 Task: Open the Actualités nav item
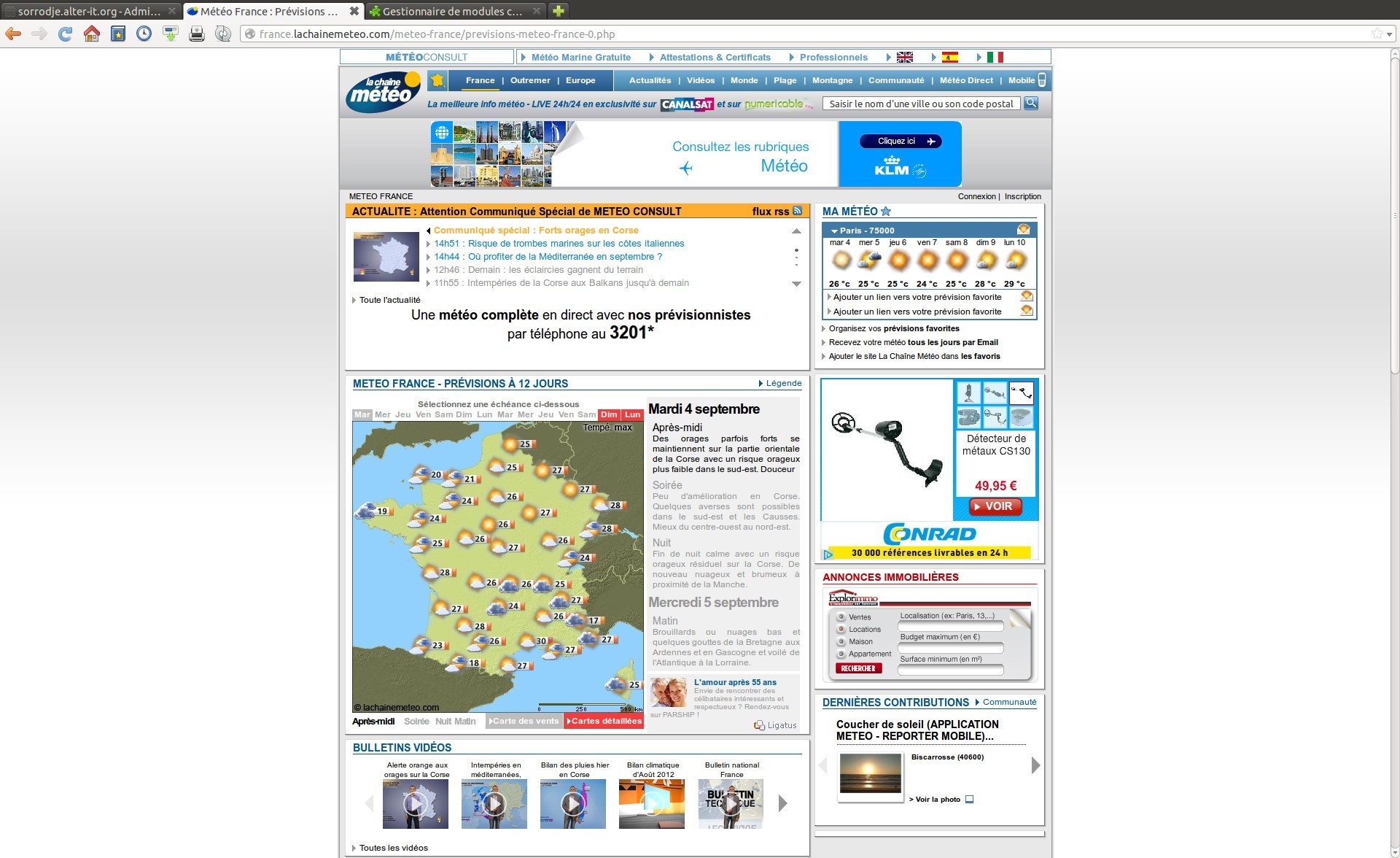[650, 80]
